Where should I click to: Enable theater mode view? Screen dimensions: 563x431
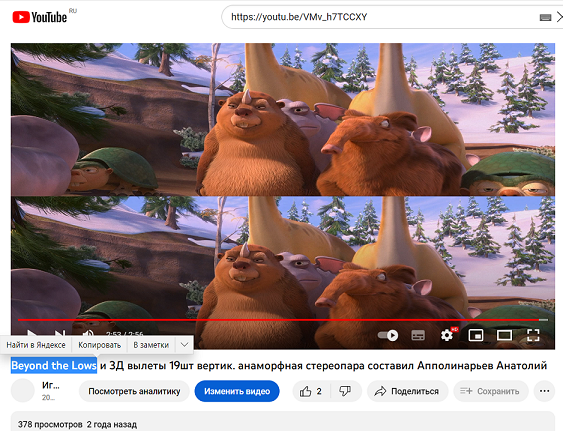pos(504,335)
